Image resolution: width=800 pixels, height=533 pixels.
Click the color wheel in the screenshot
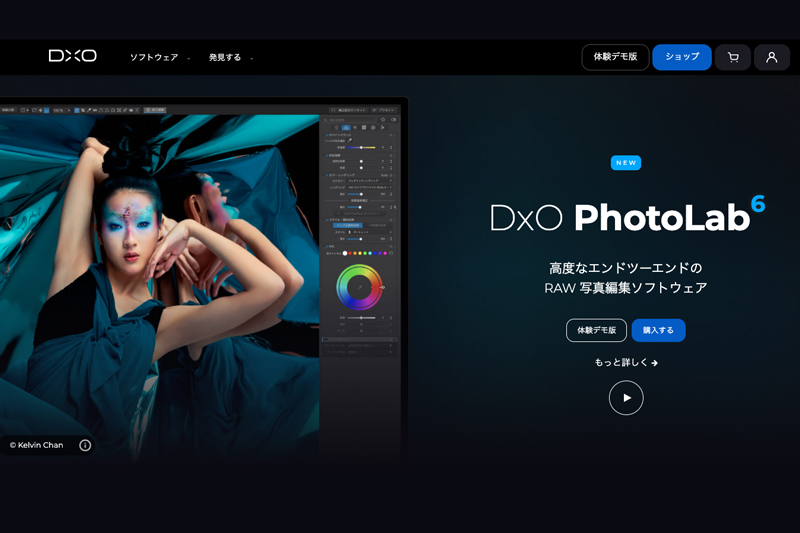tap(359, 287)
